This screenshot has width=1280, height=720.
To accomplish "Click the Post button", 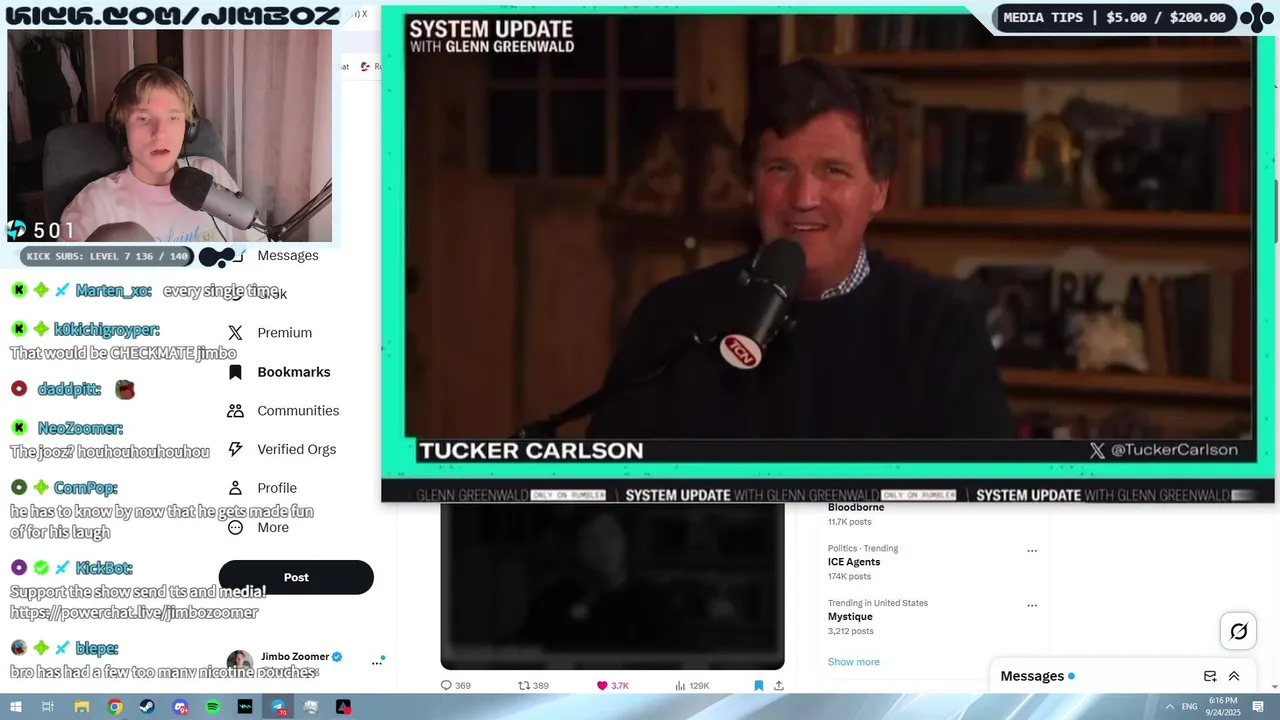I will (x=296, y=577).
